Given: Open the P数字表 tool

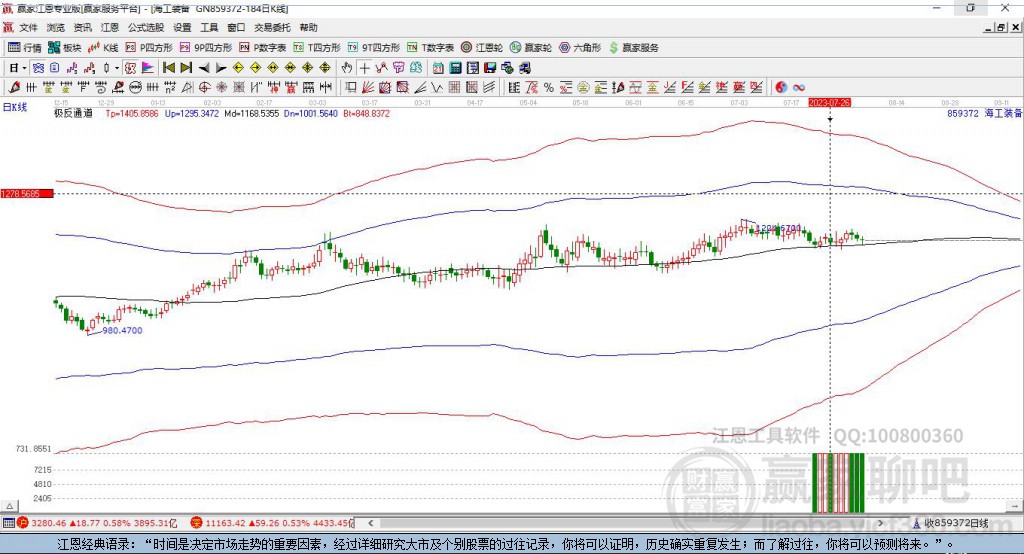Looking at the screenshot, I should pyautogui.click(x=263, y=48).
